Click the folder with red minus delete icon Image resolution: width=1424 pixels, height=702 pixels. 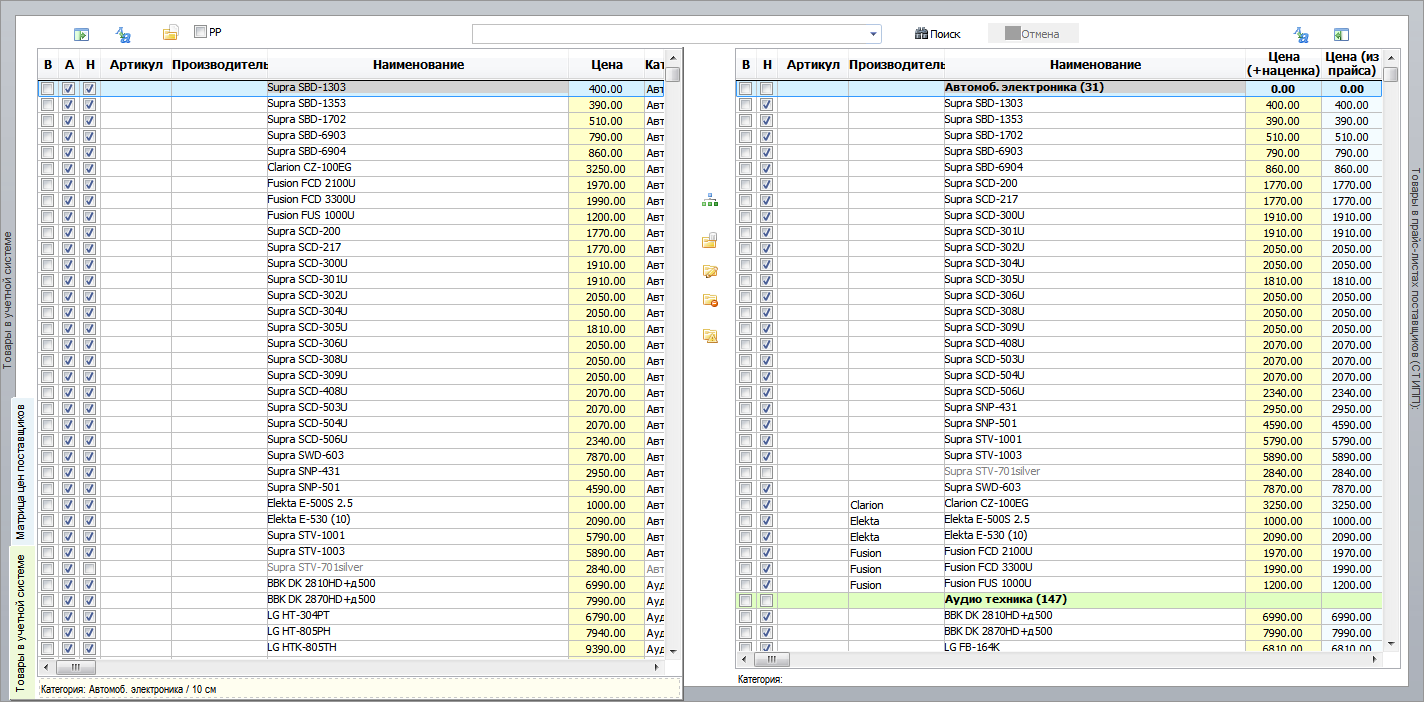click(710, 300)
